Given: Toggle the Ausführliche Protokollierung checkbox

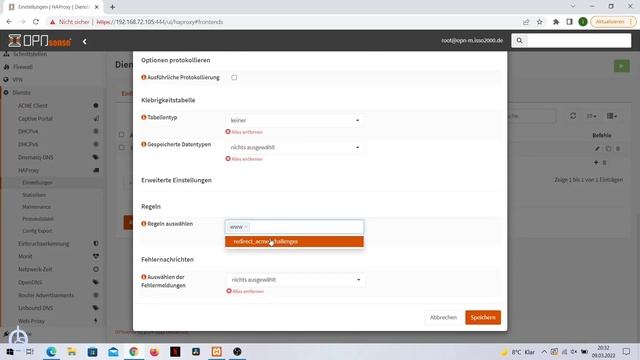Looking at the screenshot, I should (234, 78).
